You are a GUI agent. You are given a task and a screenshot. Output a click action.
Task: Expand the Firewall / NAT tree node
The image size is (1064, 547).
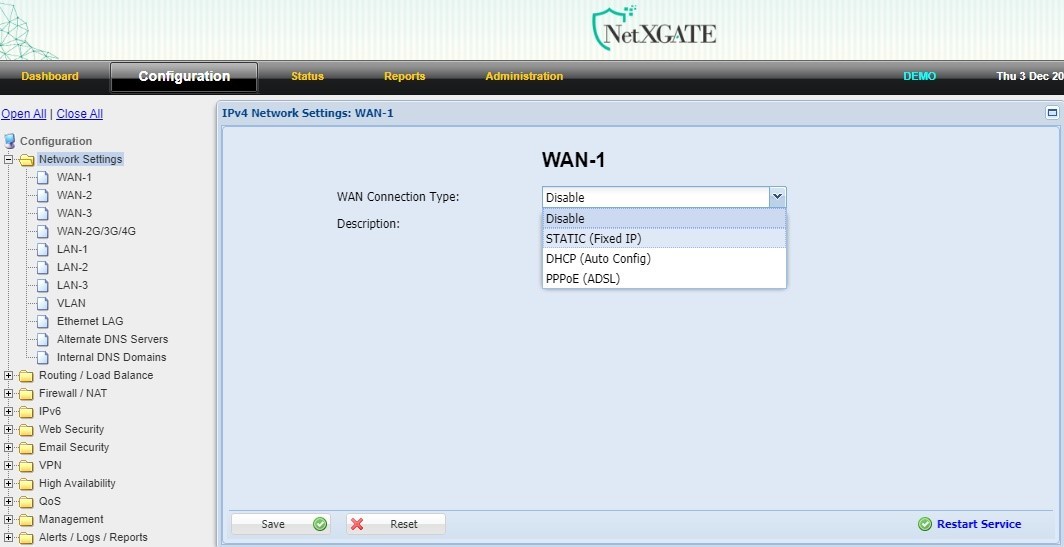pyautogui.click(x=9, y=394)
